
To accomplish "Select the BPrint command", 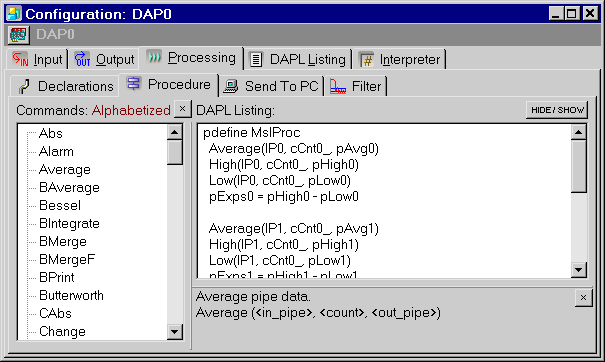I will [56, 277].
